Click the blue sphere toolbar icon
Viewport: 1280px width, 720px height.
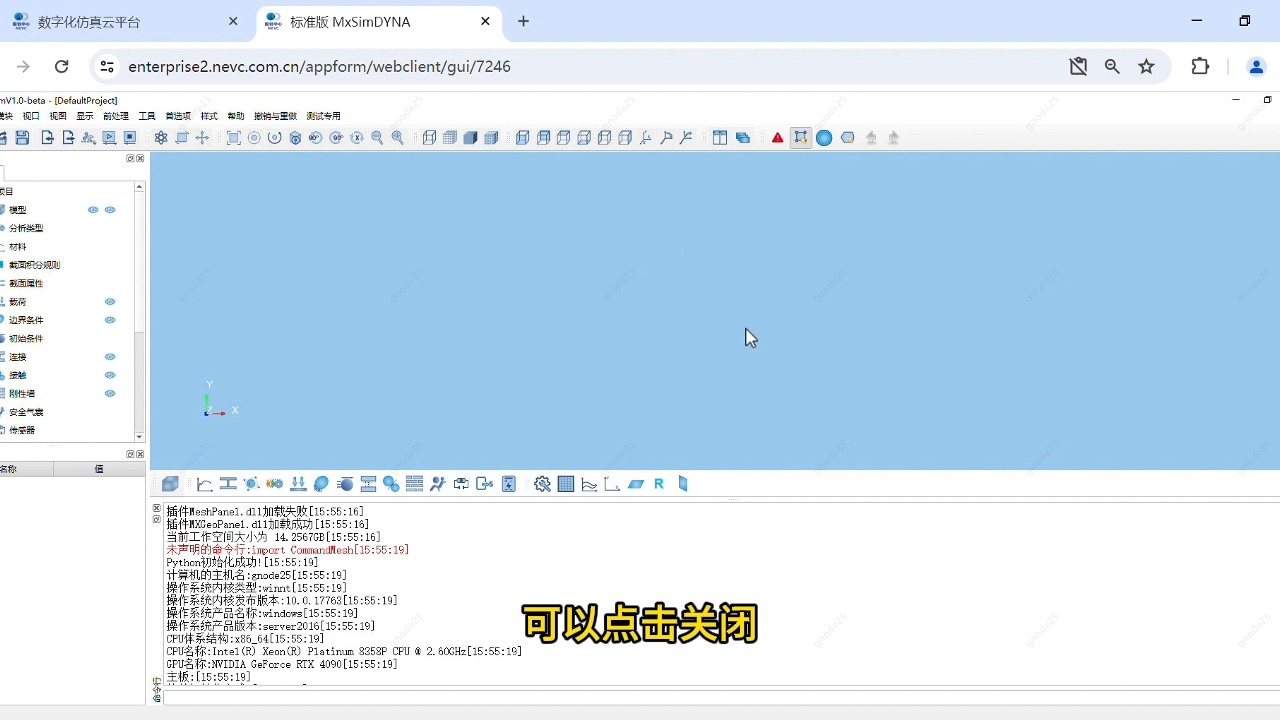point(824,138)
